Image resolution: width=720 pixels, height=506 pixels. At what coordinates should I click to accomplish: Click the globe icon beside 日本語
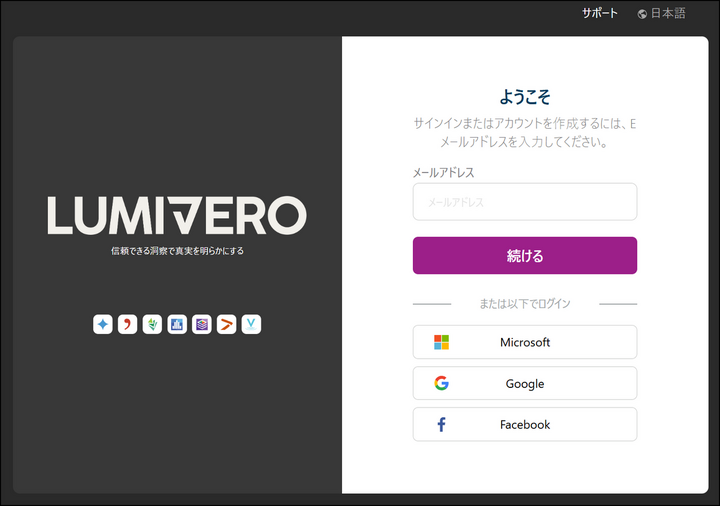pos(642,14)
